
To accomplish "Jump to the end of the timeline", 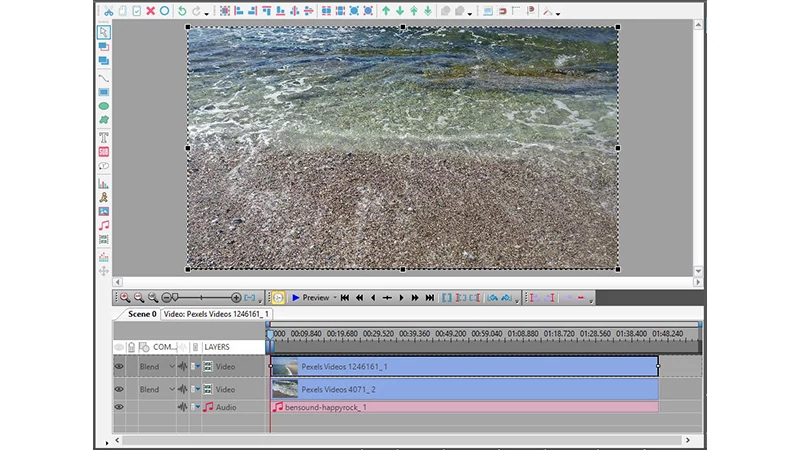I will (x=430, y=297).
